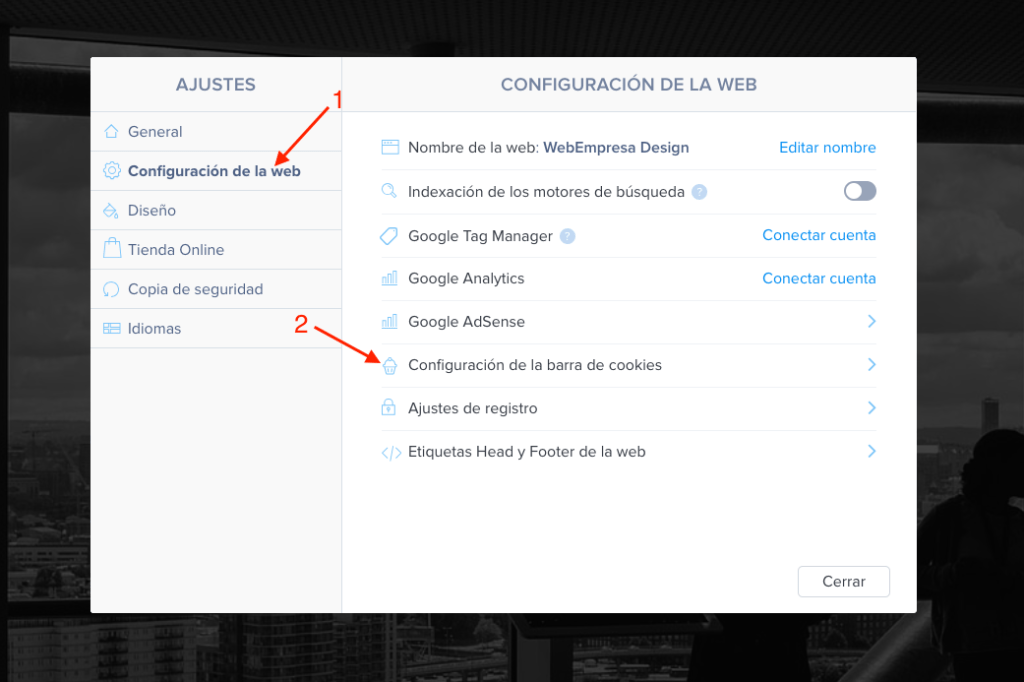The width and height of the screenshot is (1024, 682).
Task: Click the WebEmpresa Design site name
Action: pyautogui.click(x=616, y=148)
